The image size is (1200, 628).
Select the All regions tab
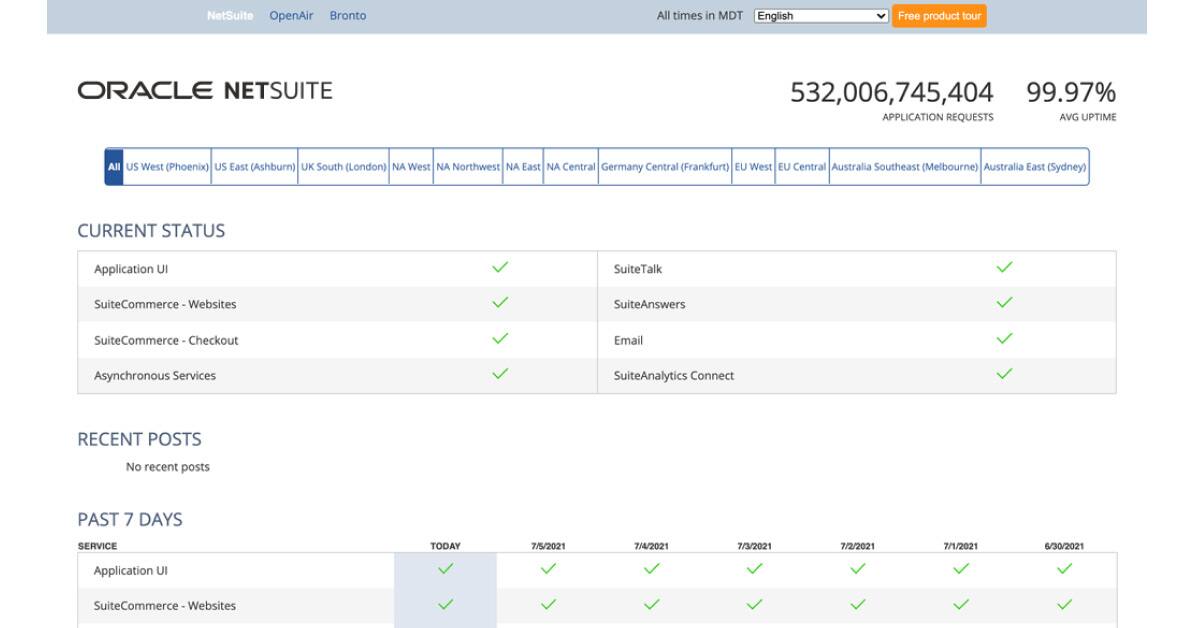tap(114, 167)
